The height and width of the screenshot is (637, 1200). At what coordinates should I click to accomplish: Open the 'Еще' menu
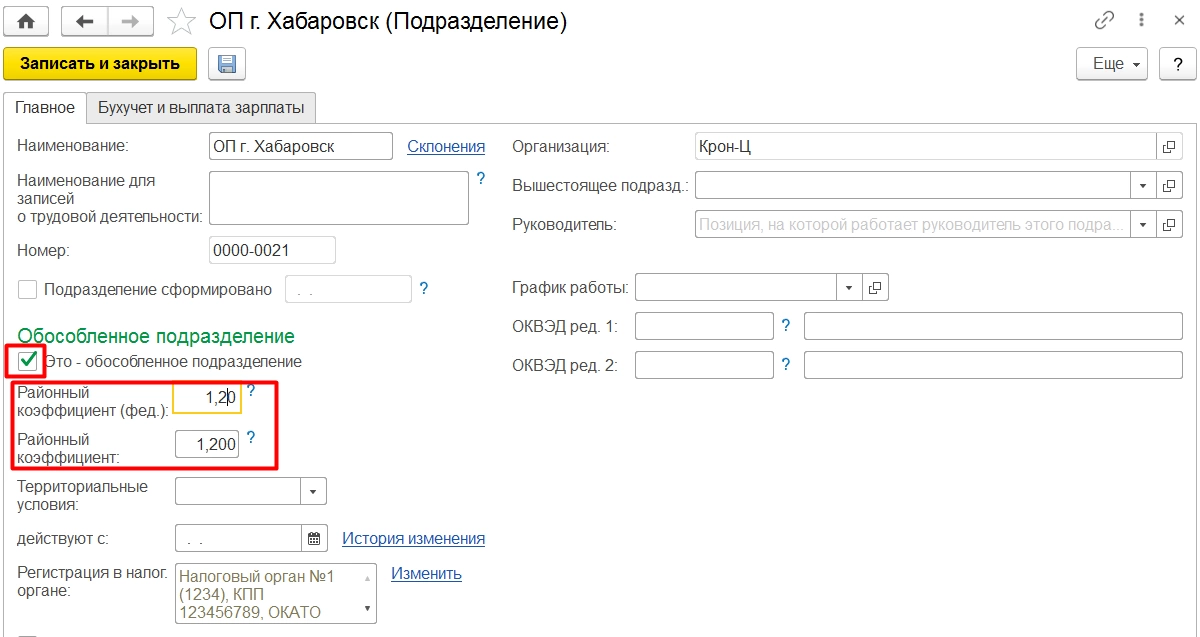1111,64
